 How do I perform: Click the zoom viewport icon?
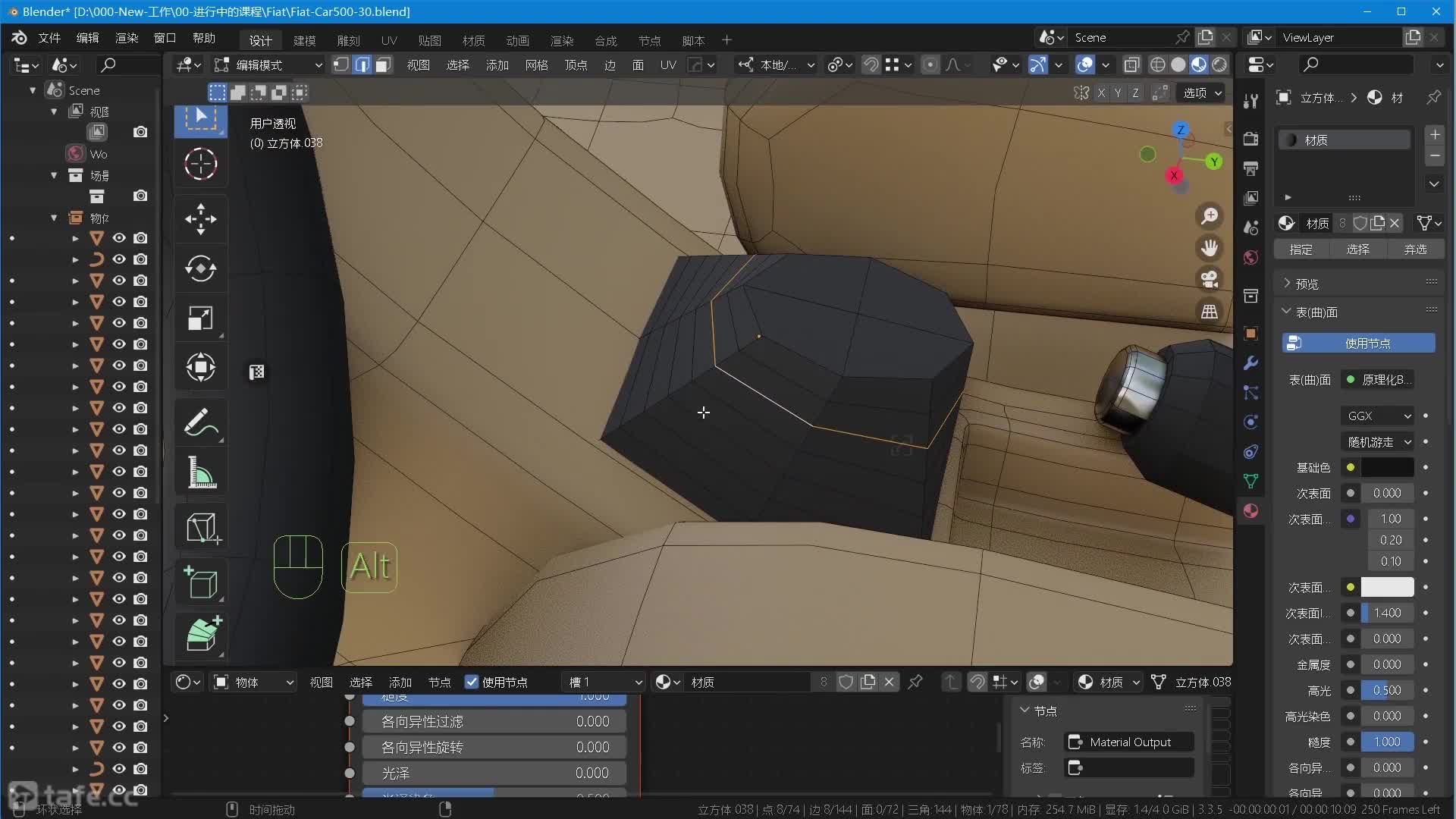tap(1209, 217)
